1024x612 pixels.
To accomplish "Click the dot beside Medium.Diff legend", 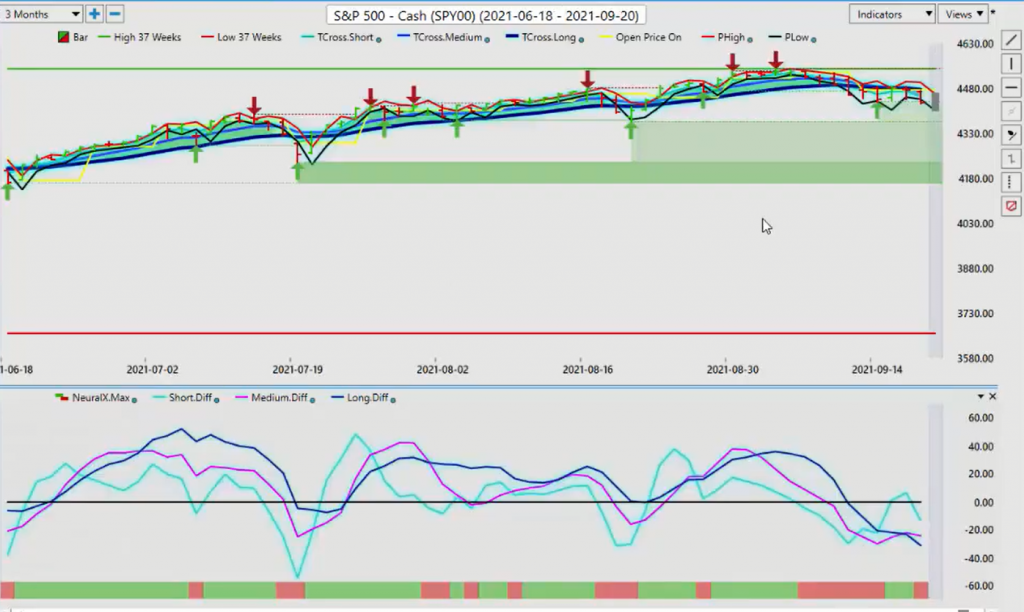I will pyautogui.click(x=312, y=400).
